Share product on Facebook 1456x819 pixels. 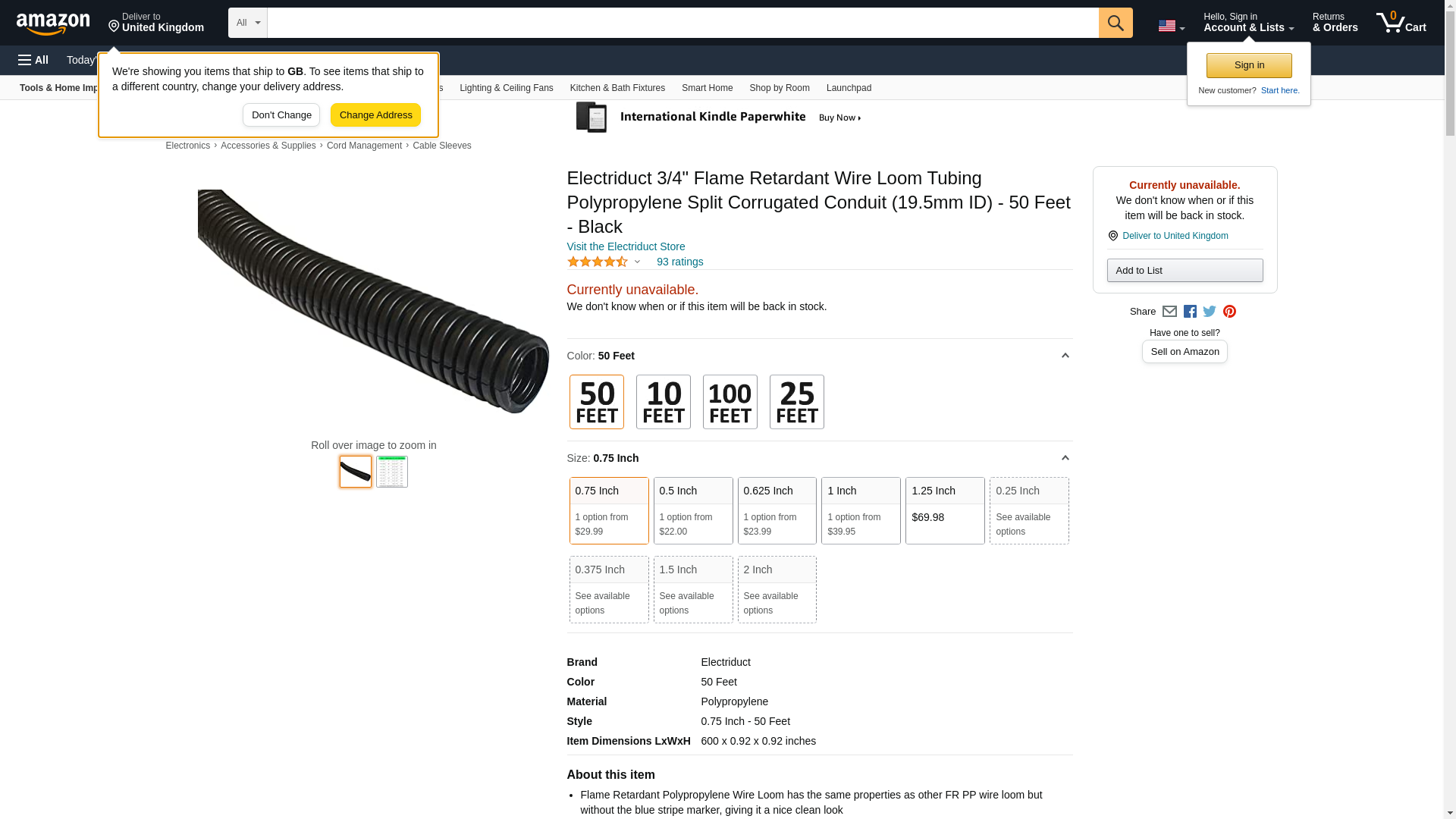[x=1190, y=312]
